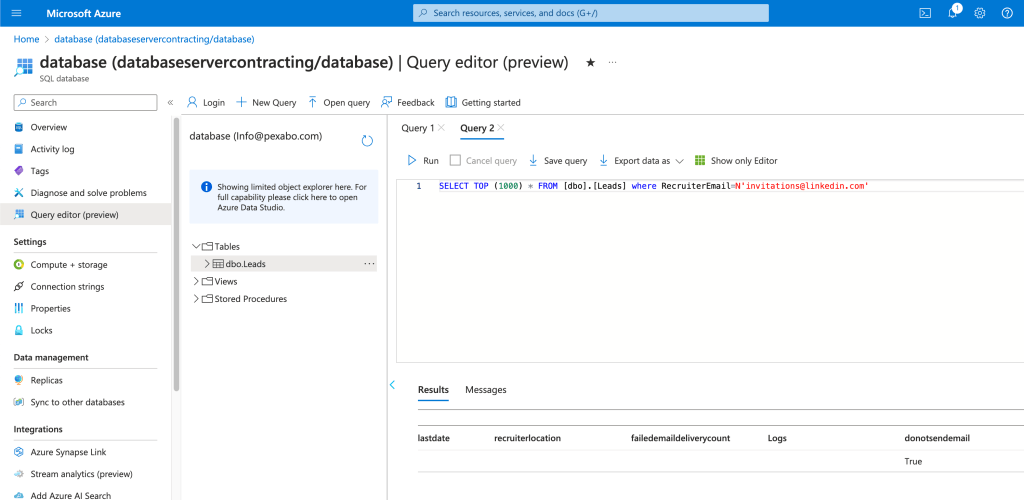1024x500 pixels.
Task: Switch to the Results tab
Action: click(433, 390)
